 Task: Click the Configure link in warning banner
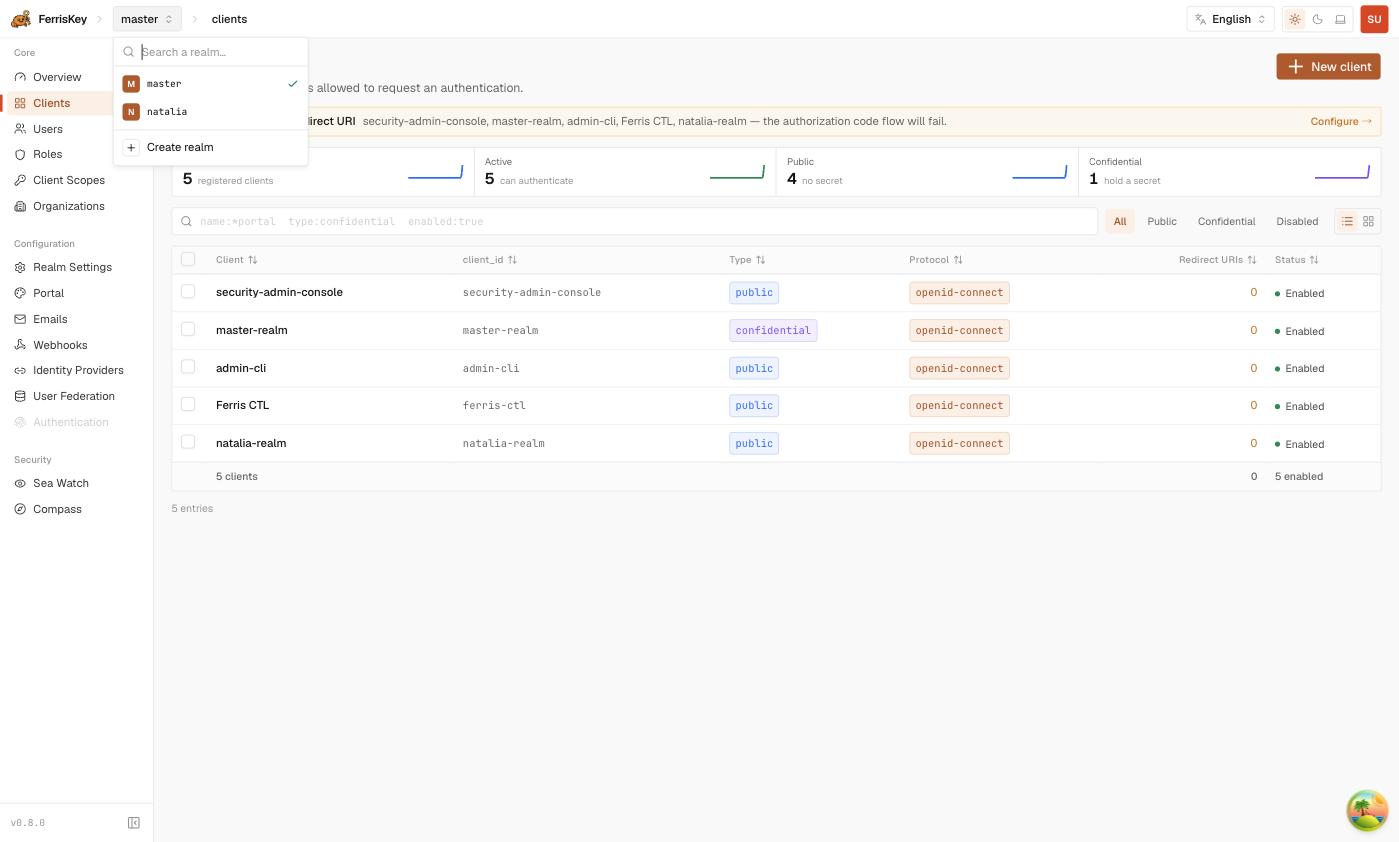point(1341,121)
